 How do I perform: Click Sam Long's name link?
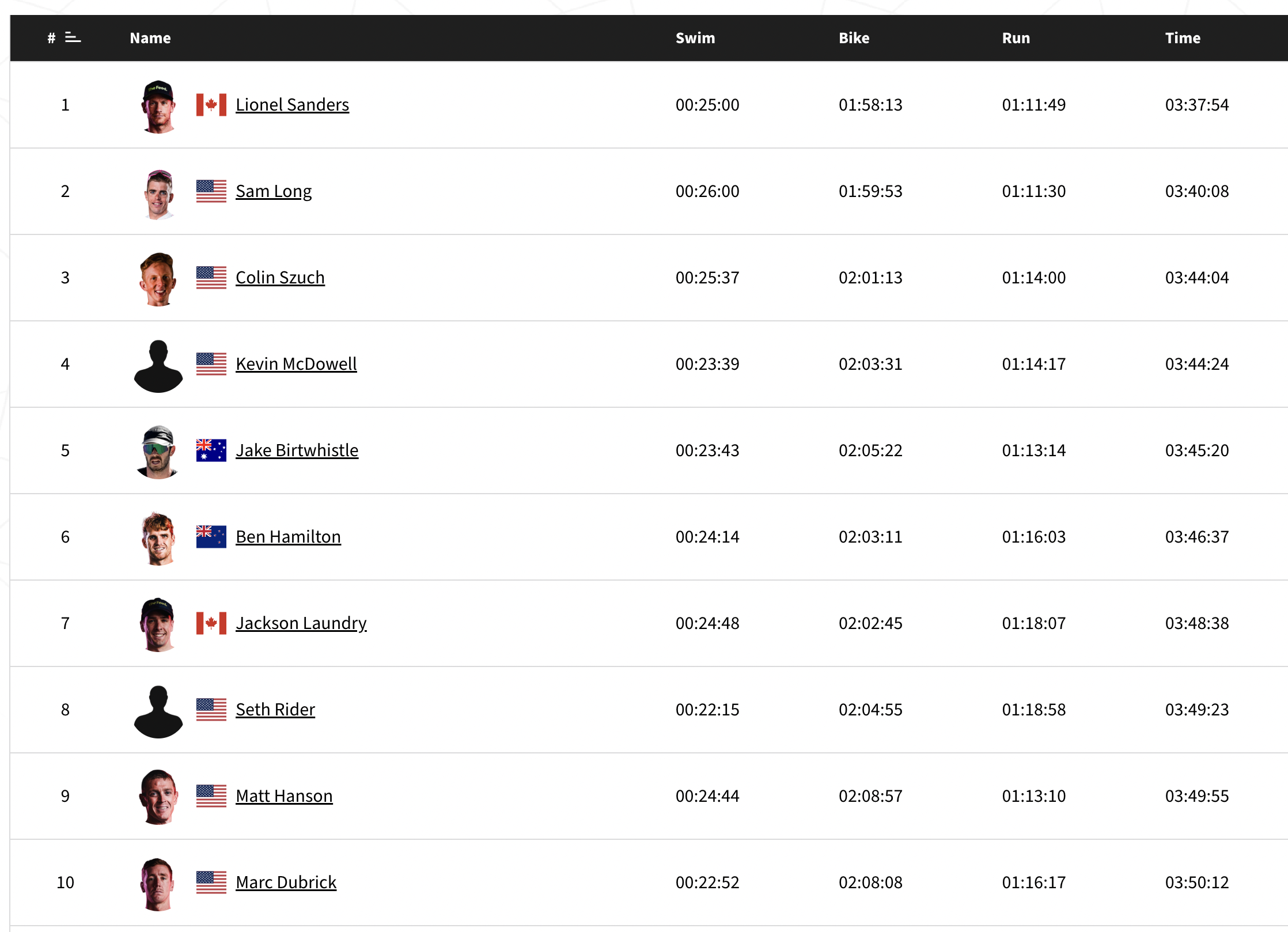pos(274,191)
